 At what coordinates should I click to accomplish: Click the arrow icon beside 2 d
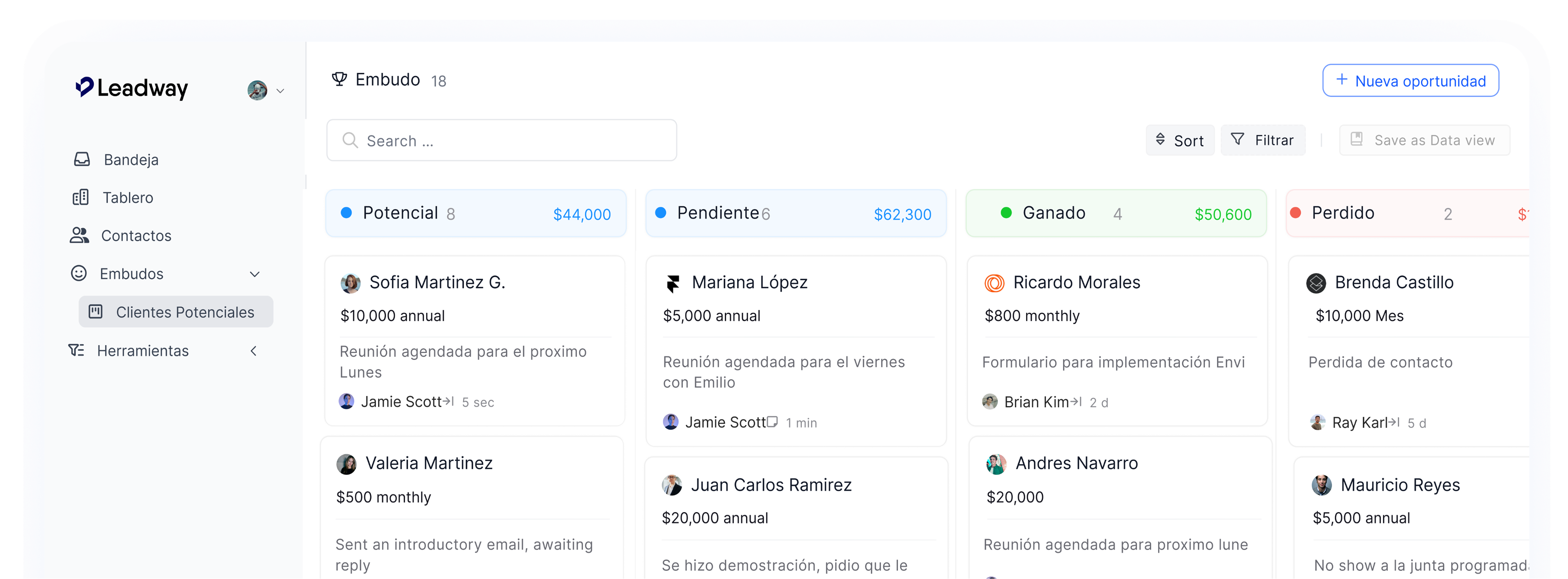coord(1076,401)
